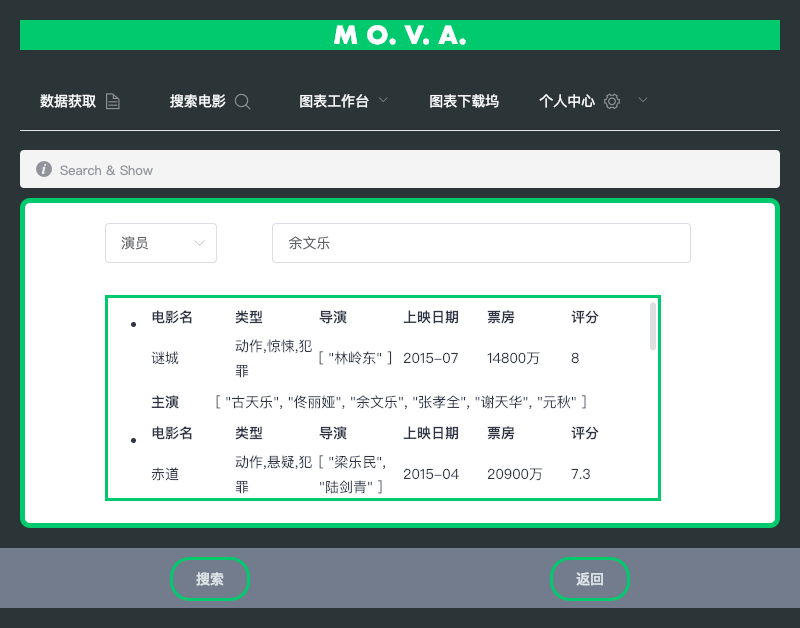Screen dimensions: 800x628
Task: Click the rating value 7.3
Action: pyautogui.click(x=581, y=474)
